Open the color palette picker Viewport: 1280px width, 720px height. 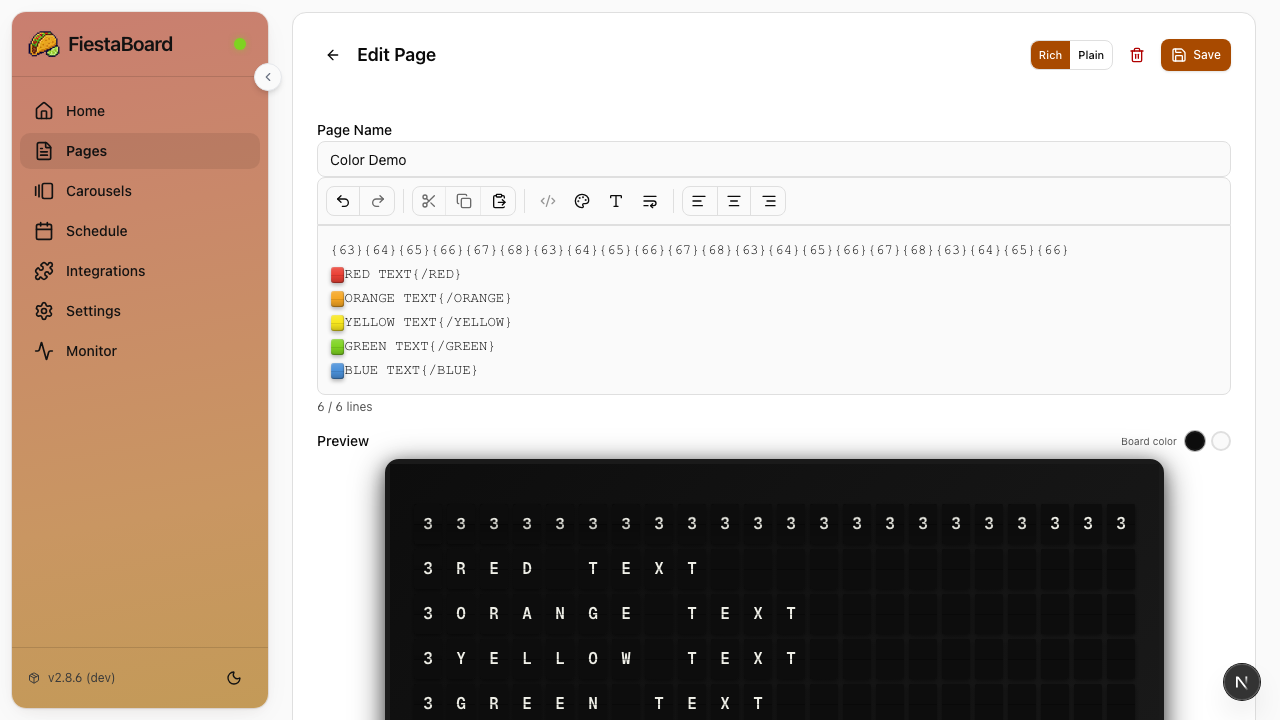click(x=582, y=201)
